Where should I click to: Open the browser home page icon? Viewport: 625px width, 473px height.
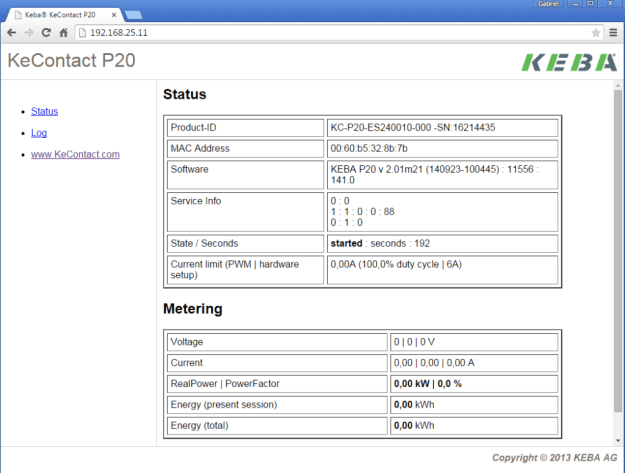click(x=63, y=33)
